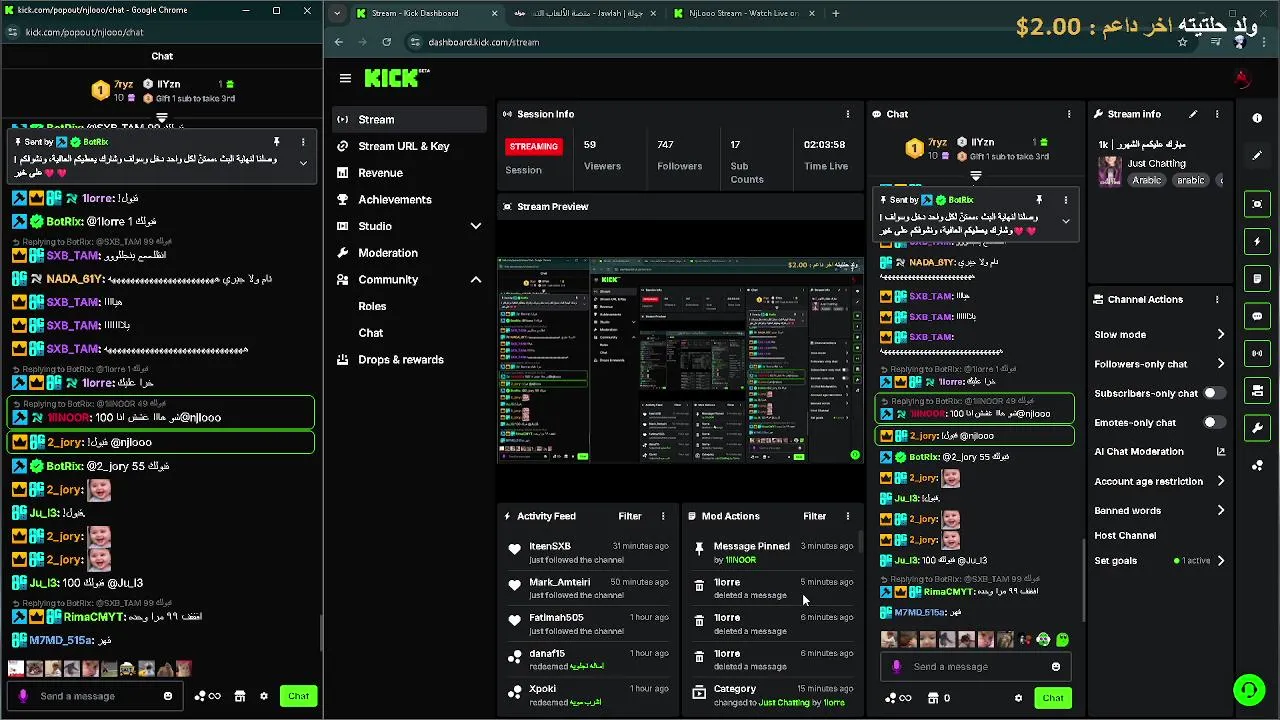
Task: Click dashboard chat vertical scrollbar
Action: point(1084,582)
